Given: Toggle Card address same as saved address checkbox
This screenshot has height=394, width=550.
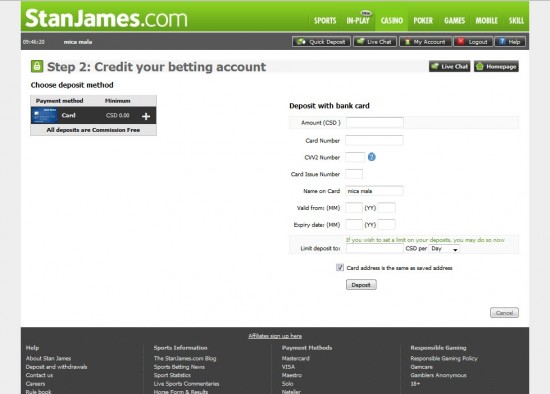Looking at the screenshot, I should pyautogui.click(x=340, y=267).
